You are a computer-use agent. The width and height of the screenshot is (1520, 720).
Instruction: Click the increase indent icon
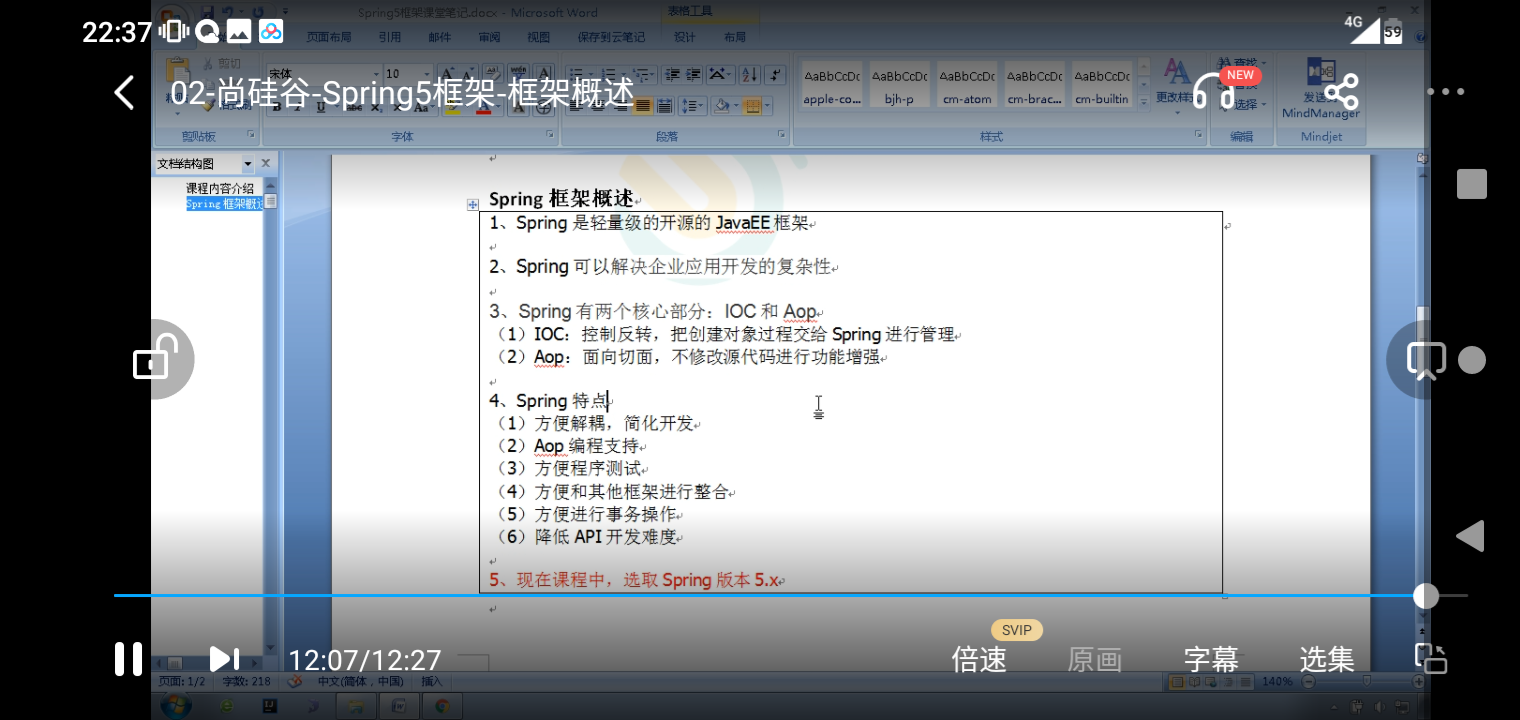693,74
